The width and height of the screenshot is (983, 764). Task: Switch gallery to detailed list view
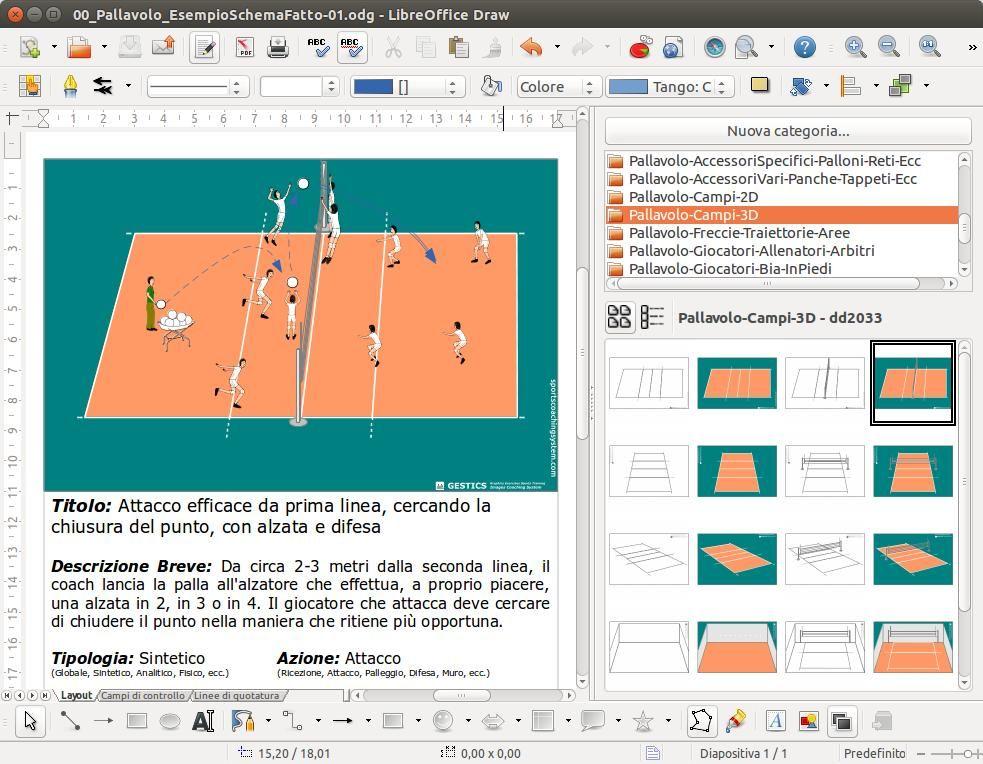652,317
